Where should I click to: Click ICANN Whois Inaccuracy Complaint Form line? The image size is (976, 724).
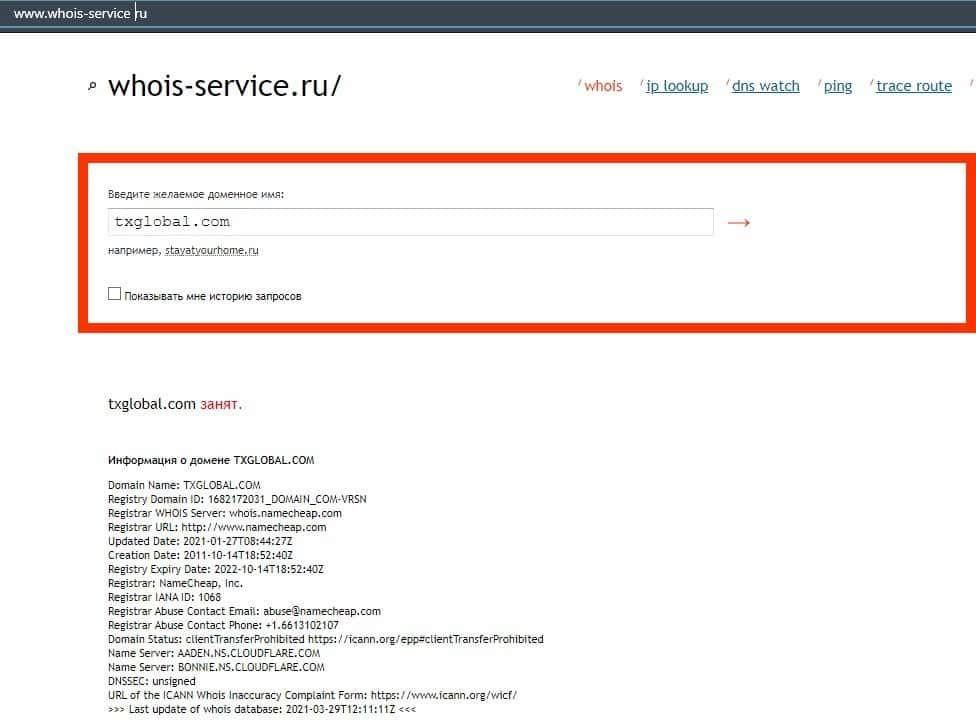[x=312, y=695]
